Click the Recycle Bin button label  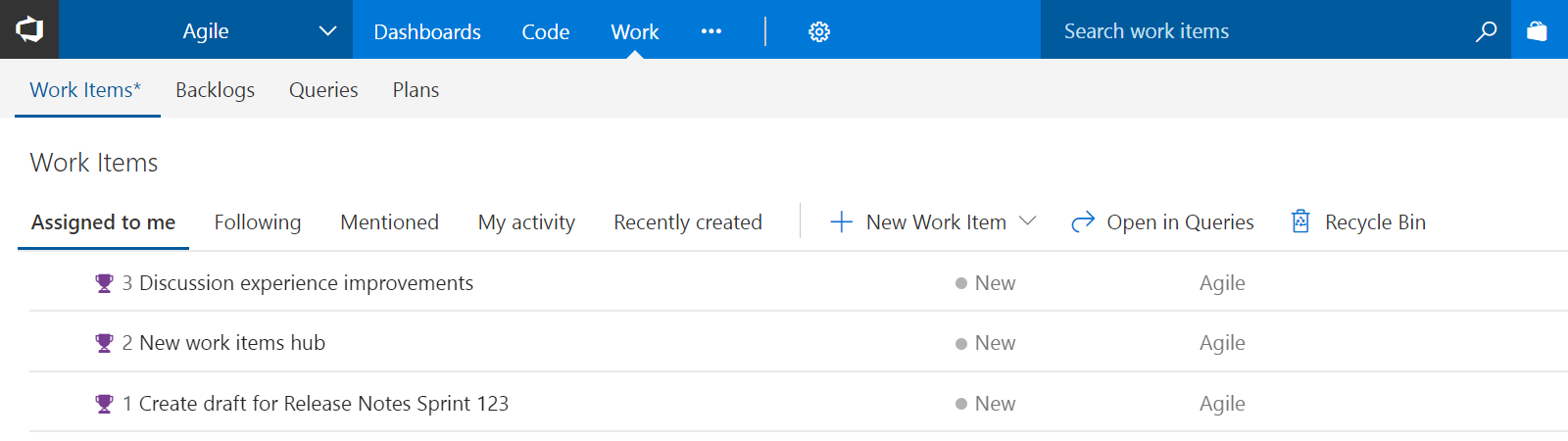click(1375, 222)
